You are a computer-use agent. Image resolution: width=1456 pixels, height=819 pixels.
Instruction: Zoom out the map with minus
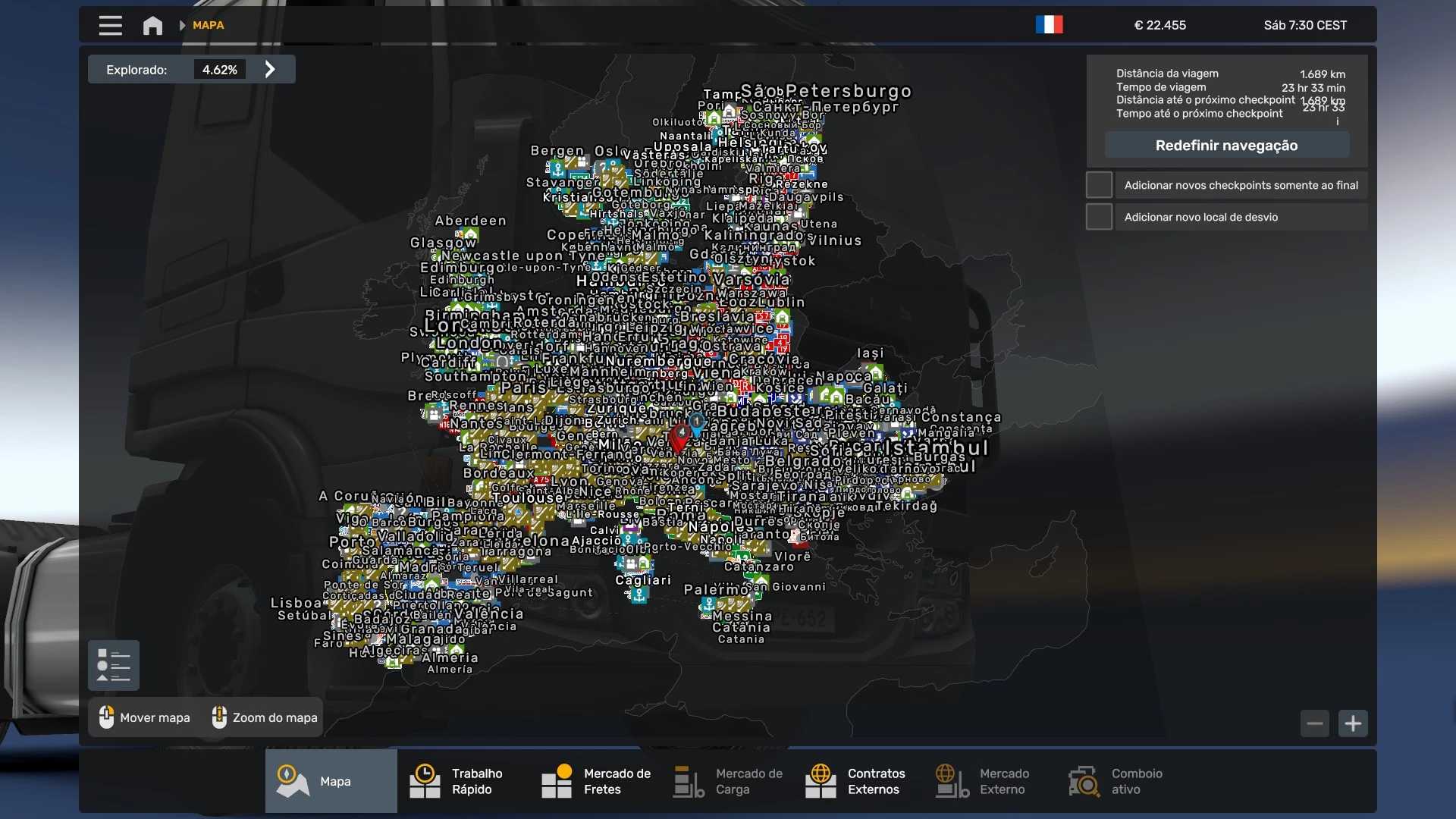coord(1315,723)
